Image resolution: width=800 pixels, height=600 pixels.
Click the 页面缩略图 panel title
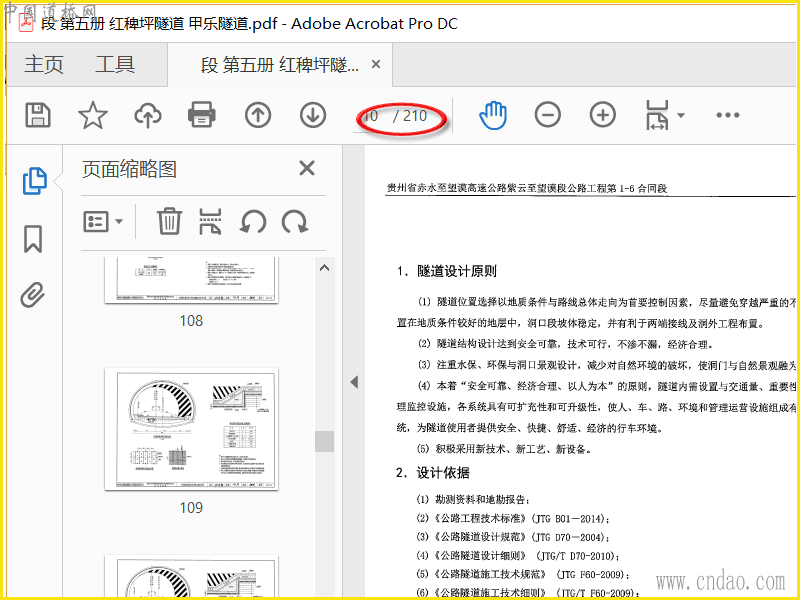tap(130, 169)
